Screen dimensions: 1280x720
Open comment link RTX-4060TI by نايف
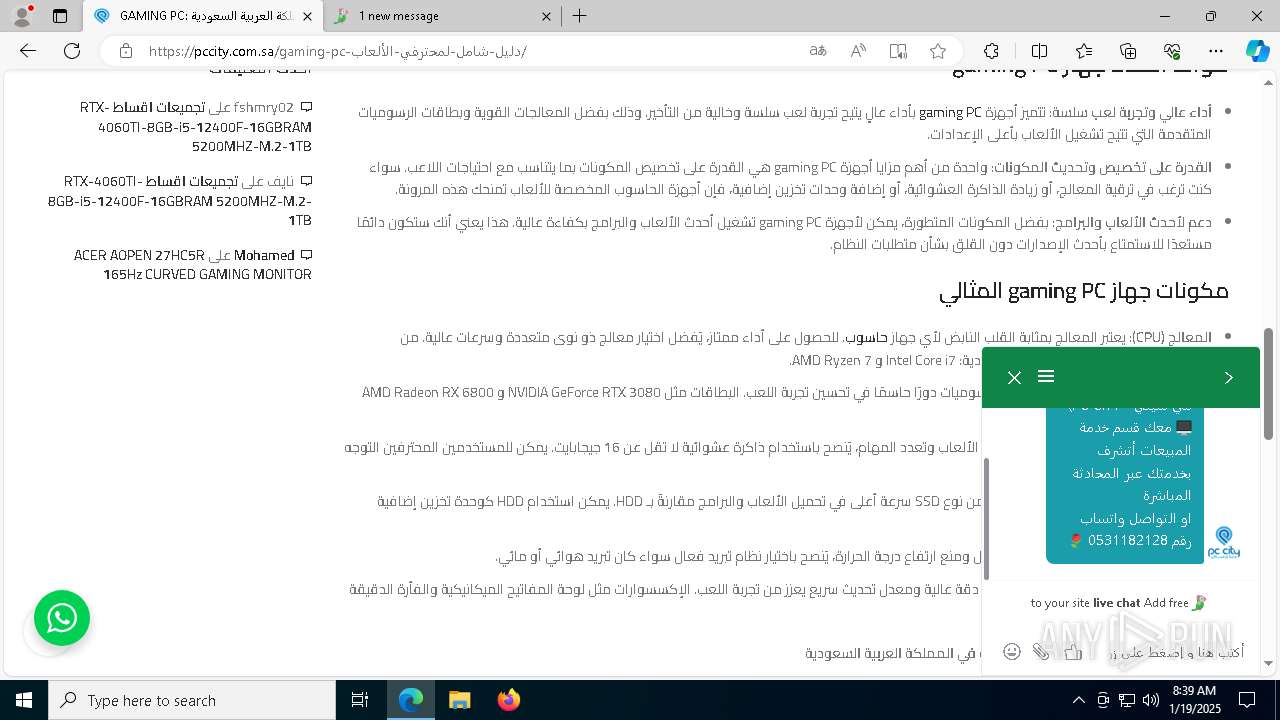point(180,200)
